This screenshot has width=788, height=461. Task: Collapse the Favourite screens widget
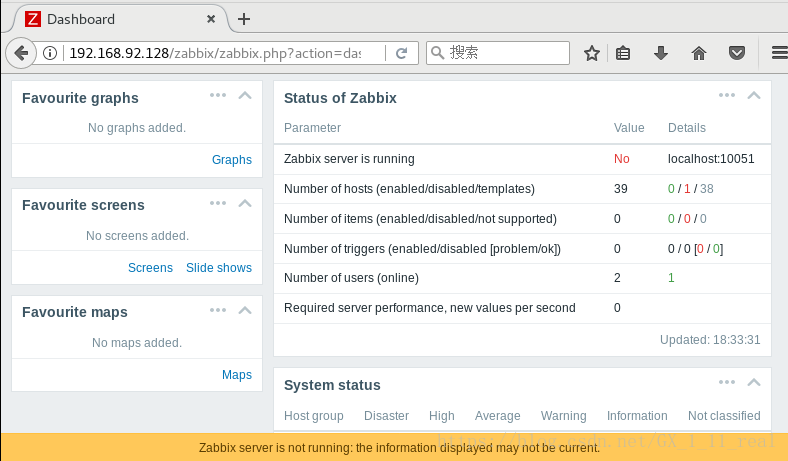tap(245, 203)
